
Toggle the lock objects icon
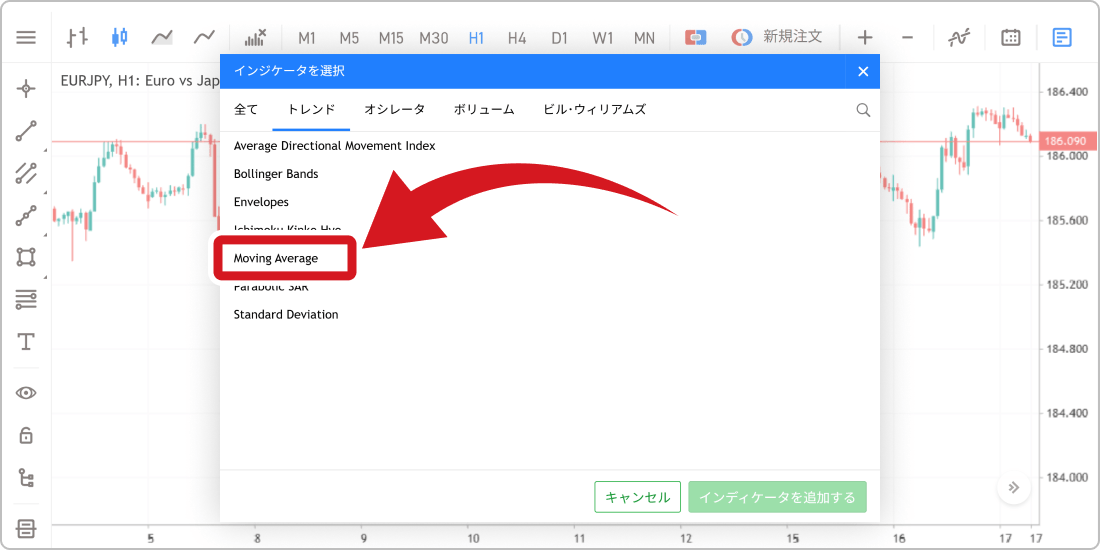pos(26,435)
